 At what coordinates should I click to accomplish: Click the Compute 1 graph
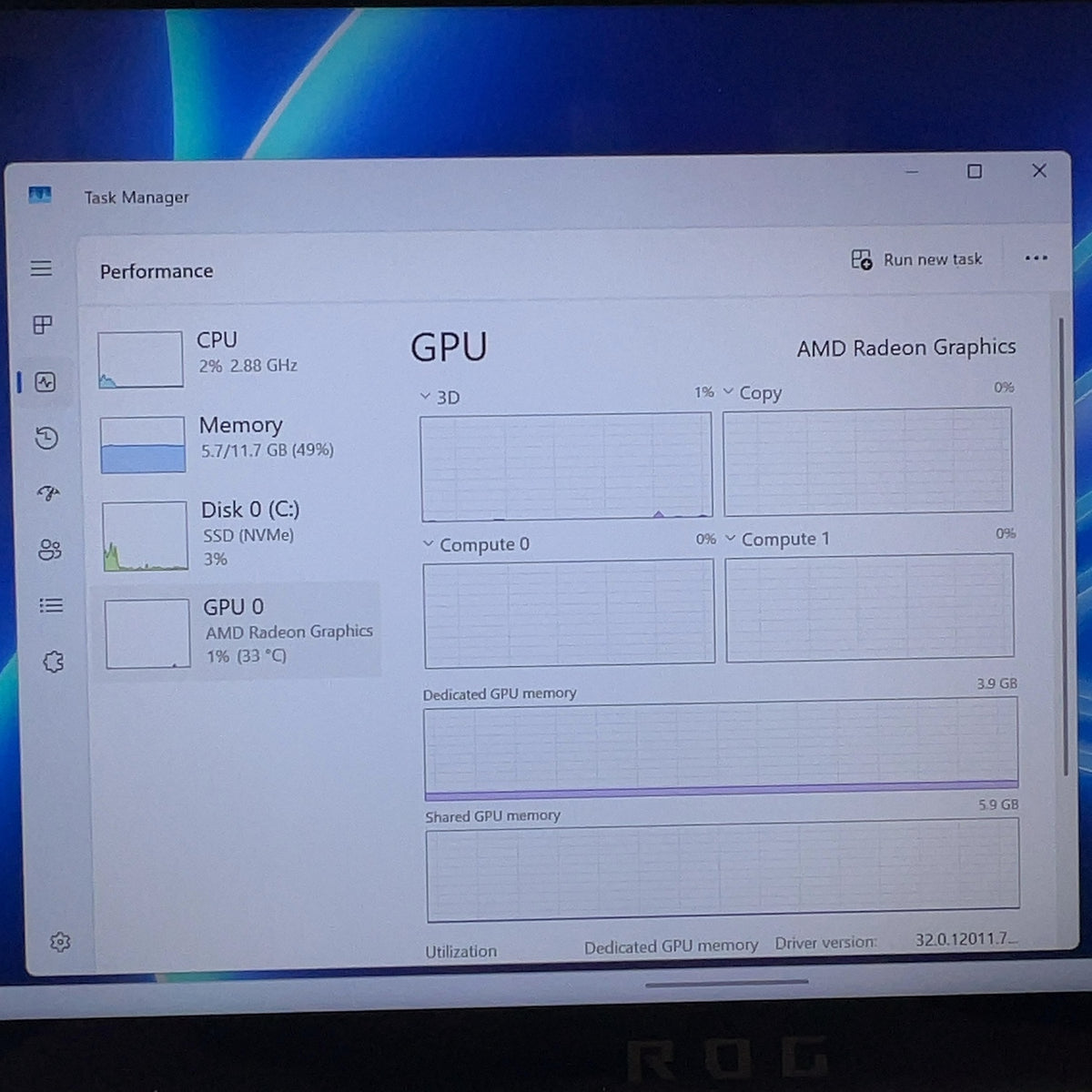click(x=869, y=607)
